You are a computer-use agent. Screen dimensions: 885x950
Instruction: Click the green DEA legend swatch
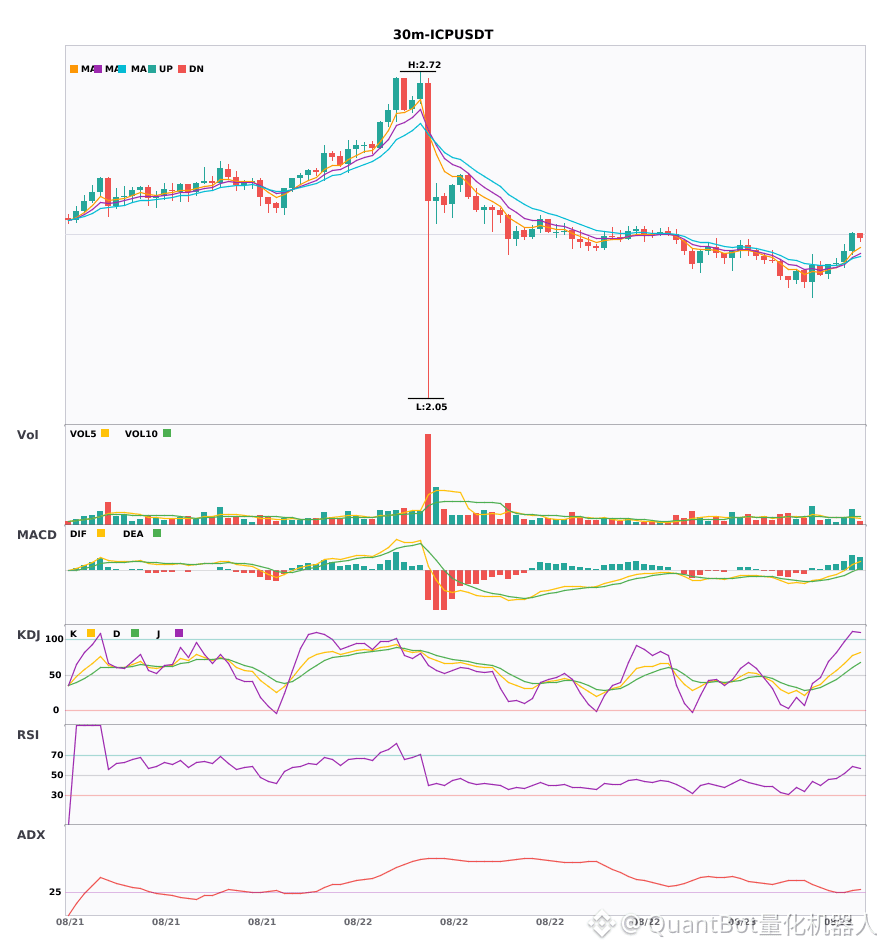(x=157, y=533)
